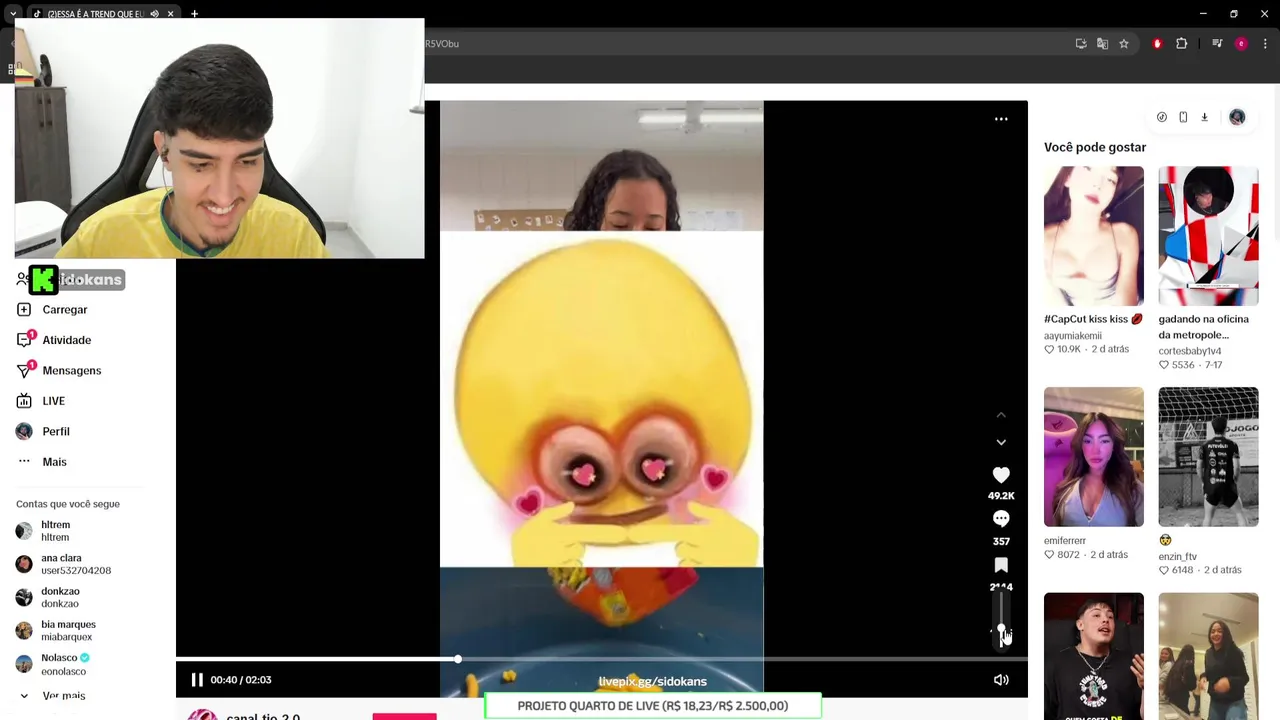
Task: Open the Chrome extensions puzzle icon
Action: pyautogui.click(x=1181, y=44)
